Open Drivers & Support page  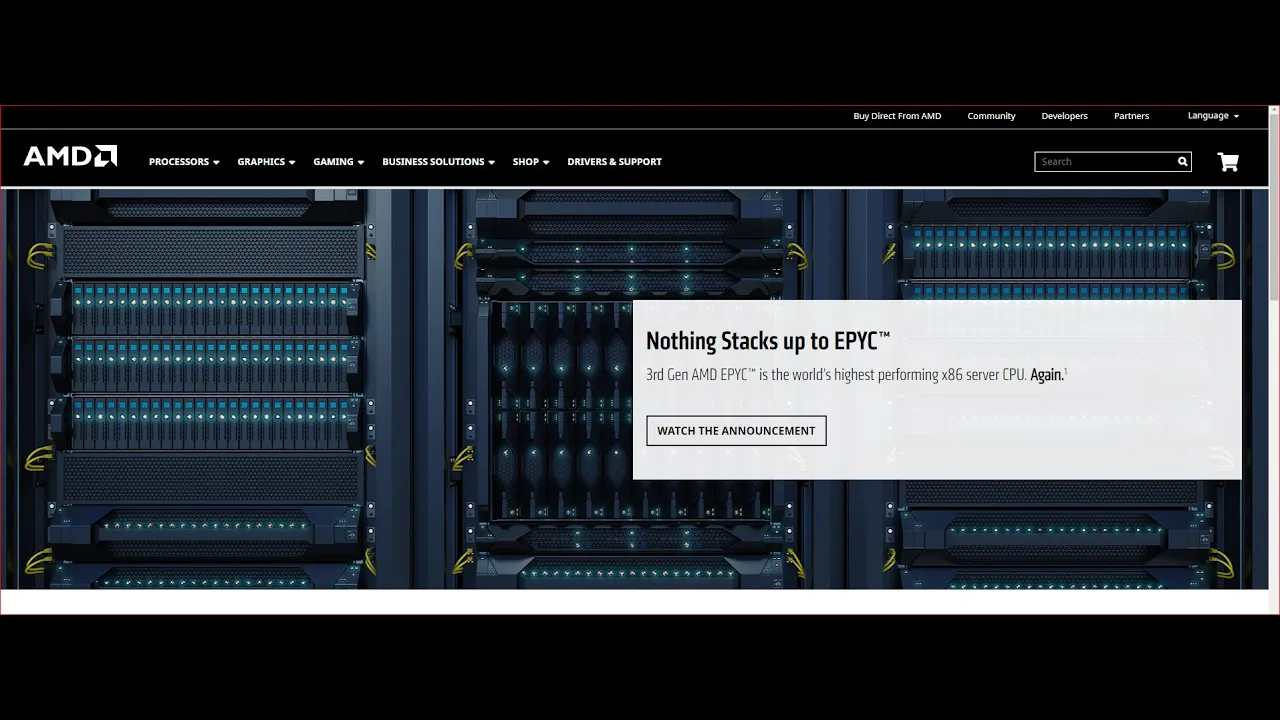(x=614, y=162)
